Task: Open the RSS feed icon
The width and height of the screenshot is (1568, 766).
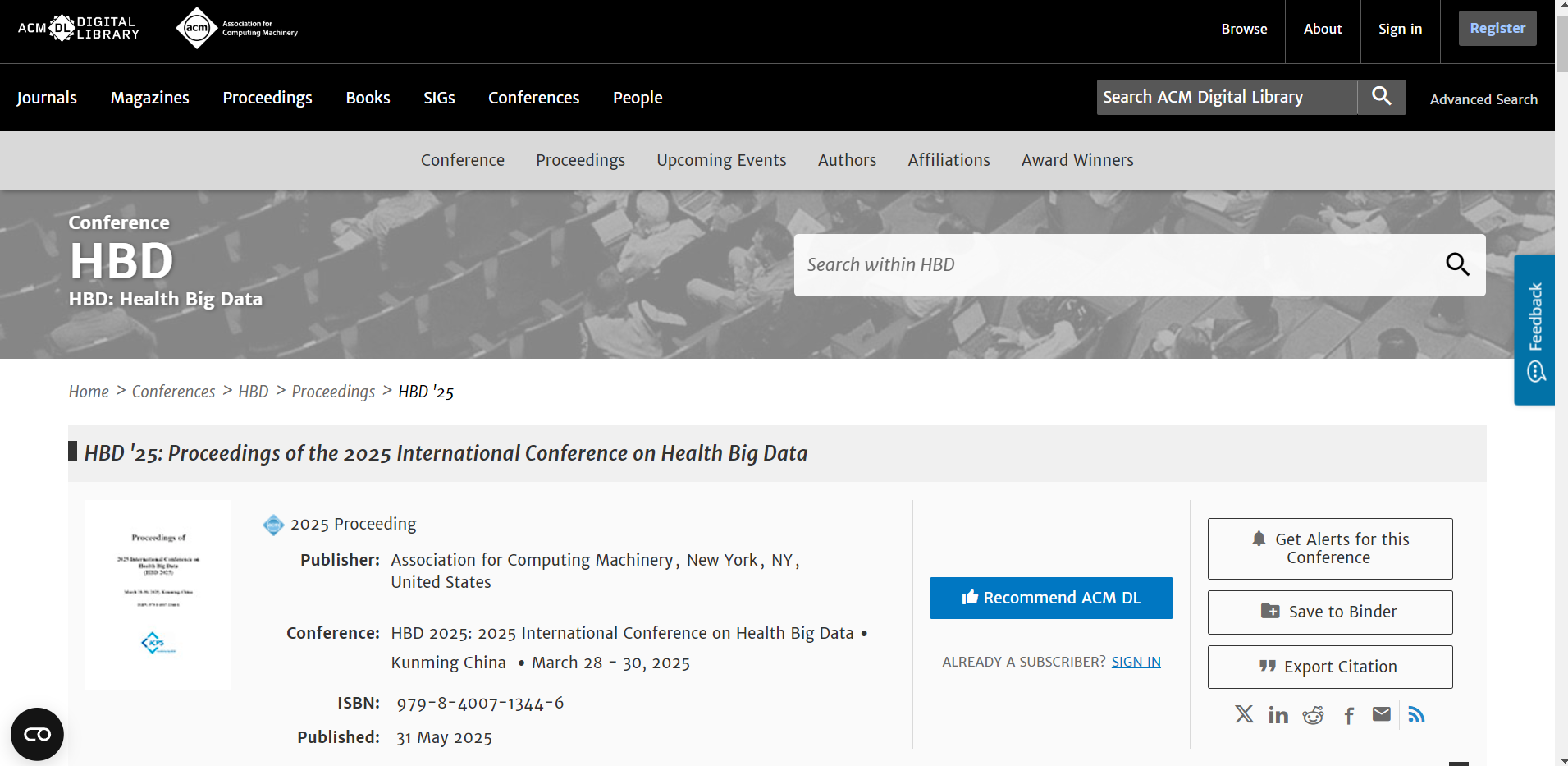Action: pos(1416,714)
